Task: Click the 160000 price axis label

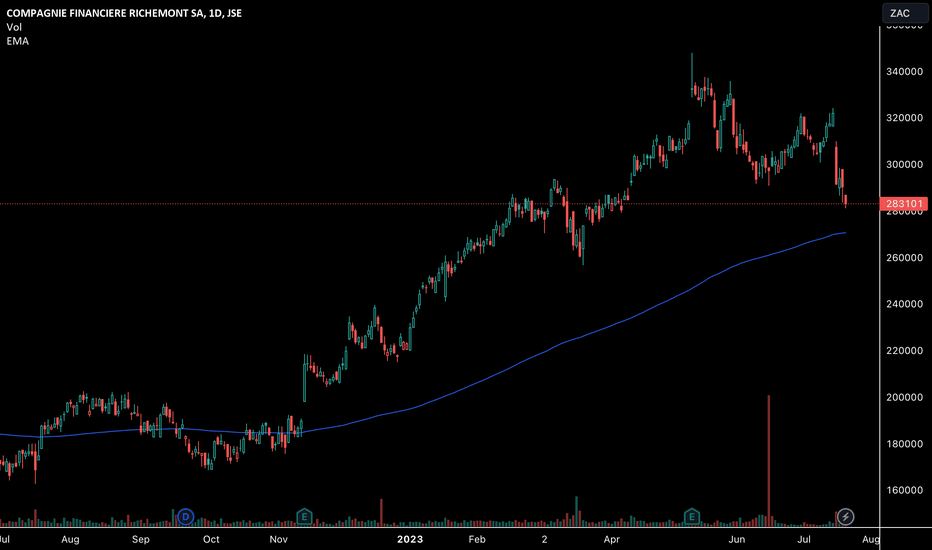Action: coord(904,491)
